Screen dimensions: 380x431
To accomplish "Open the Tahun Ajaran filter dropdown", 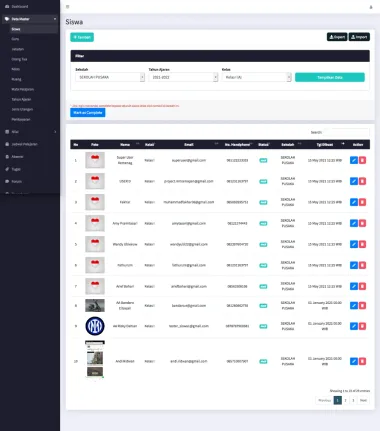I will (x=183, y=77).
